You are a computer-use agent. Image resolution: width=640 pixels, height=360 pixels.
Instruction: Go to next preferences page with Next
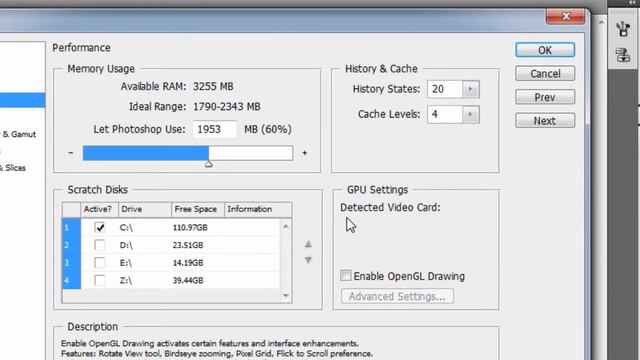tap(545, 121)
